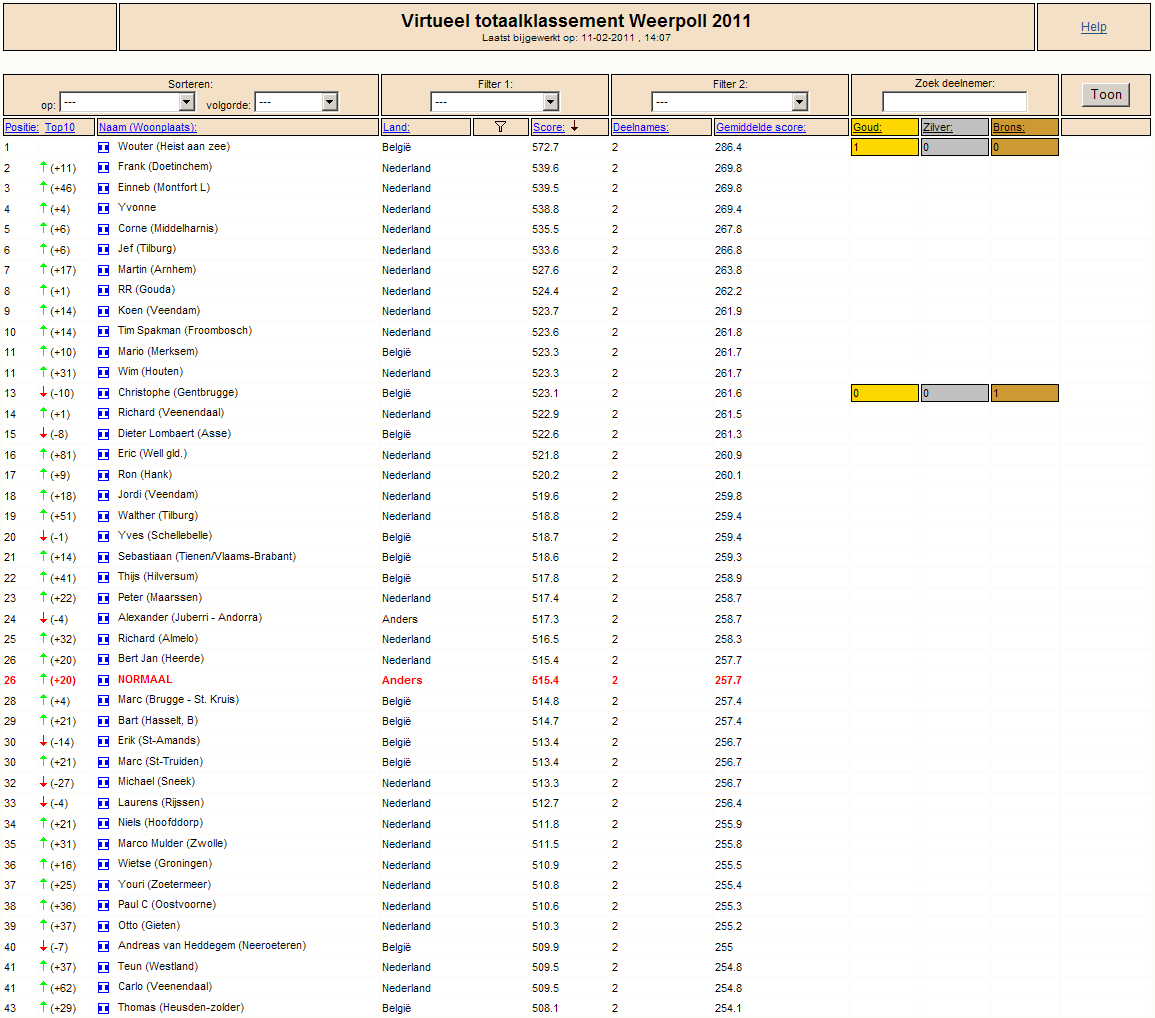Click the Toon button
1155x1018 pixels.
1106,94
